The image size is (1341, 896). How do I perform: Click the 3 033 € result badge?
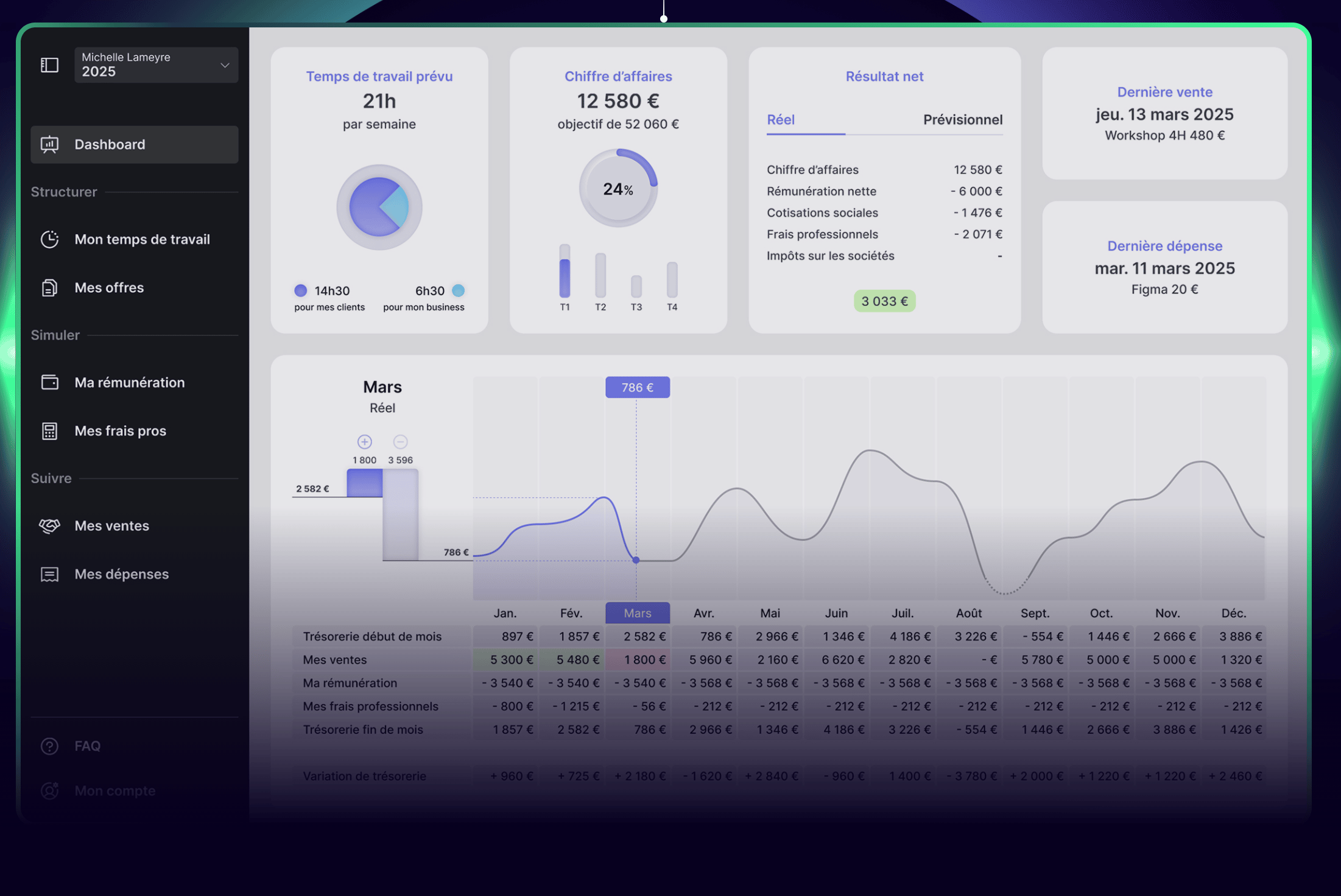click(x=884, y=301)
